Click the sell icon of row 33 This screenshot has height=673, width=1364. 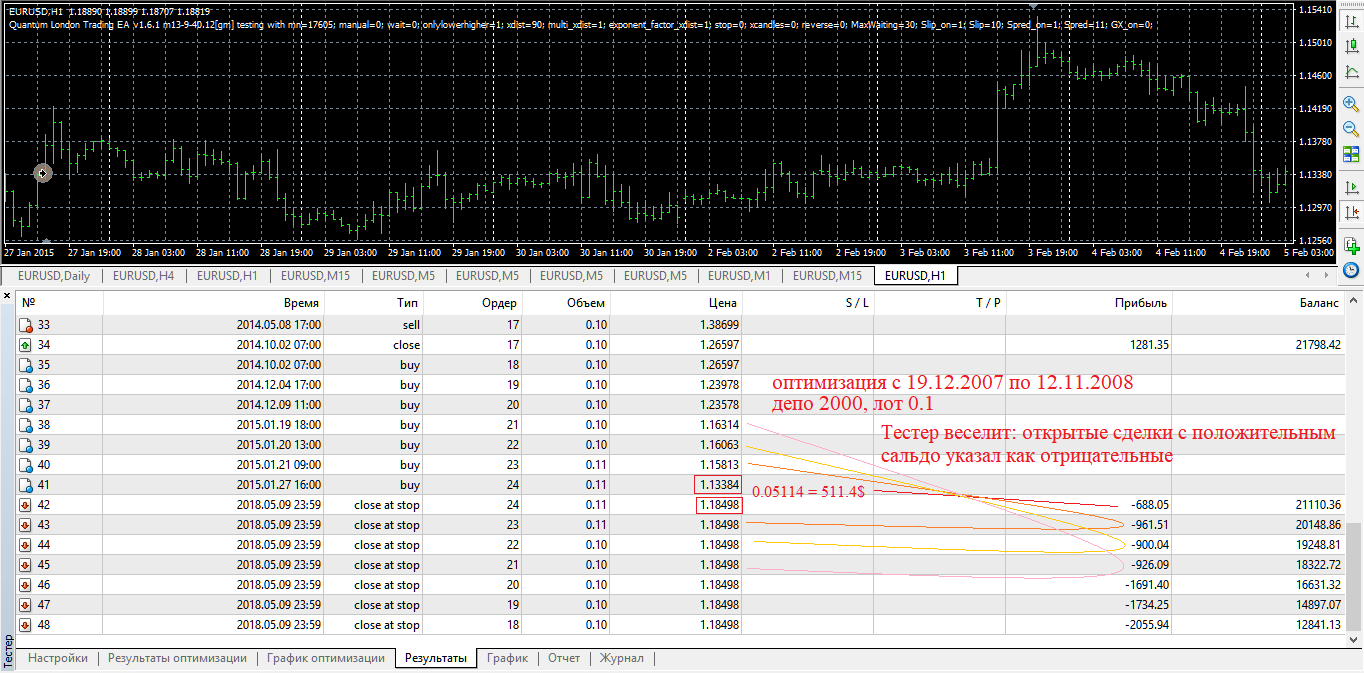point(26,325)
